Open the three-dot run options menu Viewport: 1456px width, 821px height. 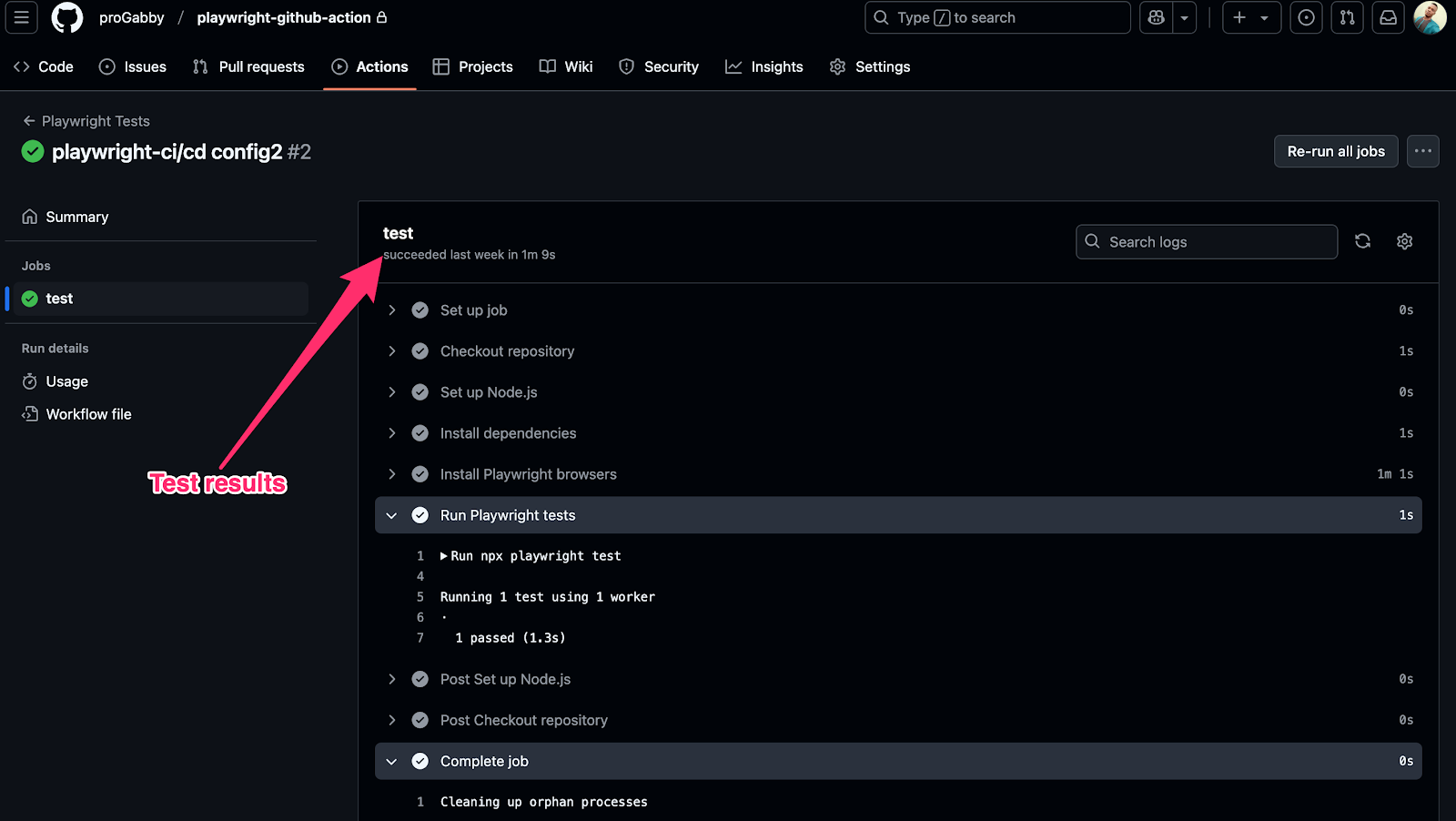point(1423,151)
